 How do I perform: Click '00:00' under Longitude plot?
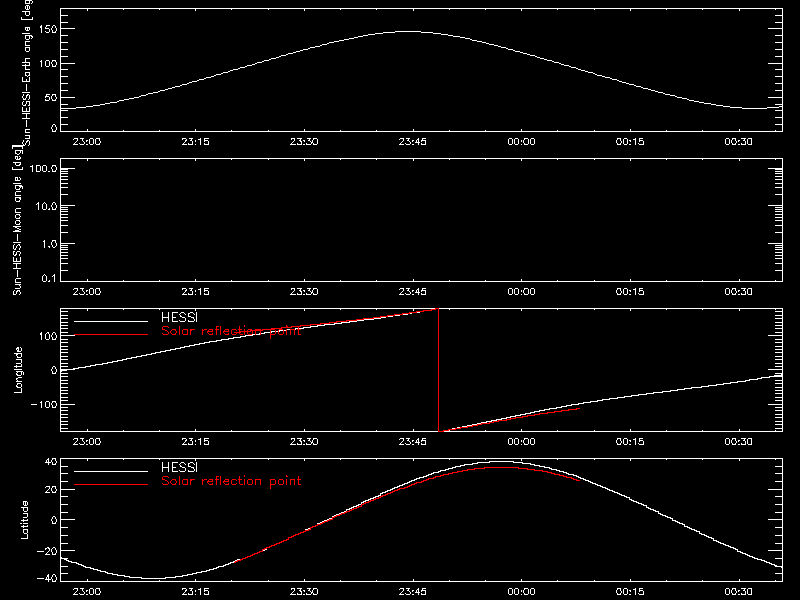tap(521, 442)
